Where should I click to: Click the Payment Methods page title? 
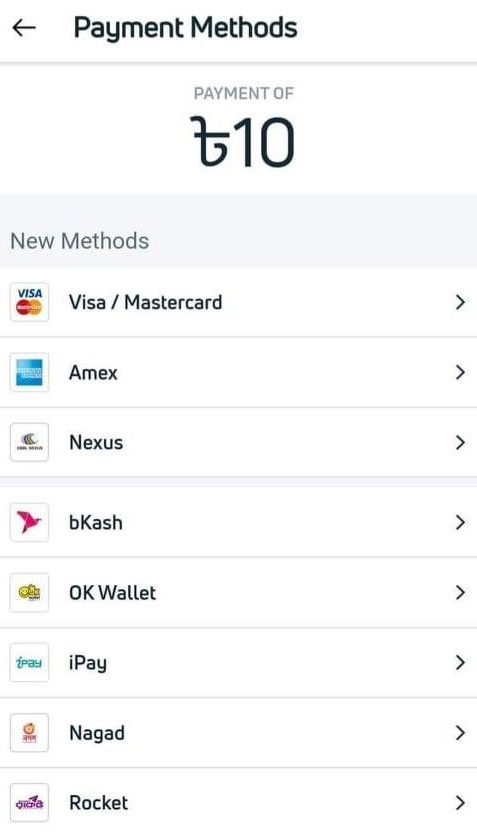pyautogui.click(x=185, y=28)
